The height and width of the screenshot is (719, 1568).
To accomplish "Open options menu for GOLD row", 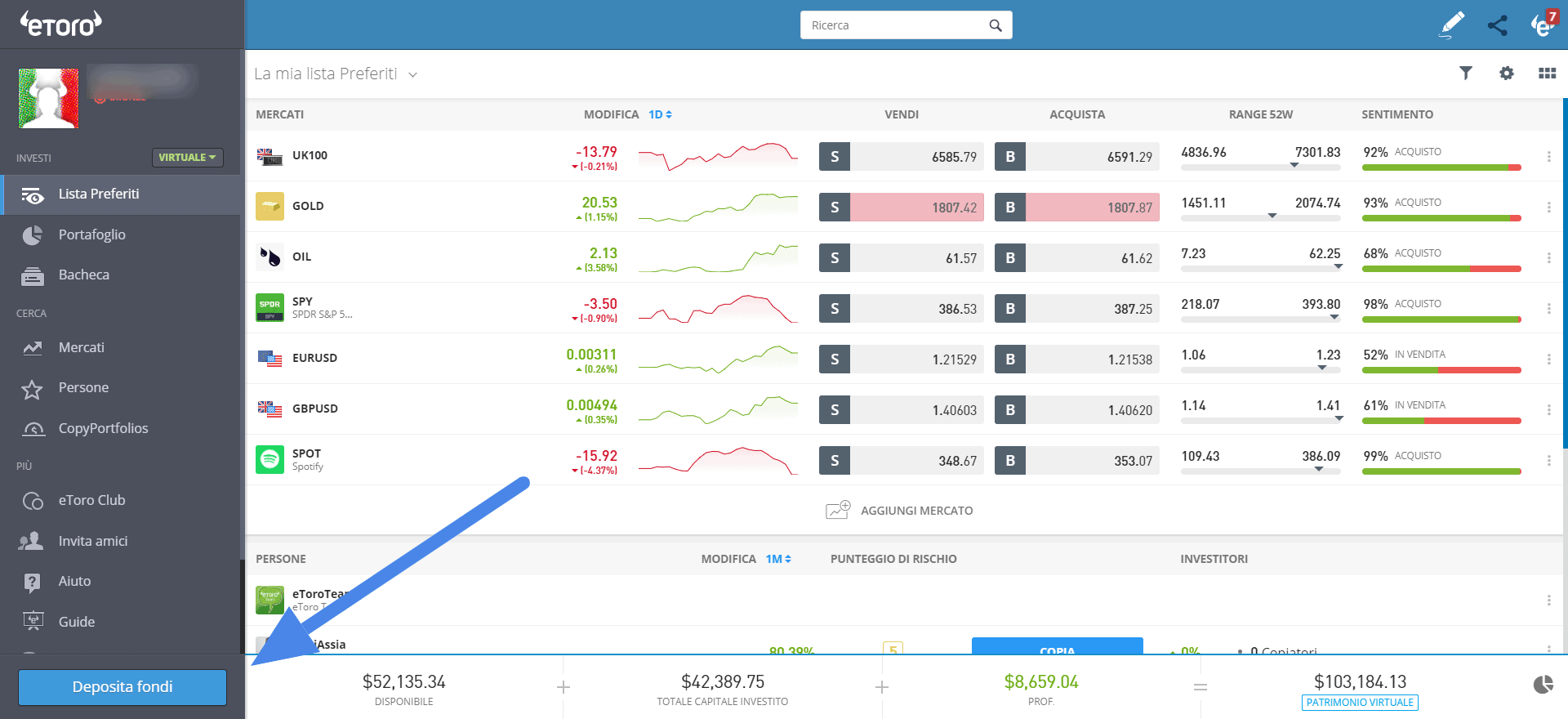I will tap(1548, 207).
